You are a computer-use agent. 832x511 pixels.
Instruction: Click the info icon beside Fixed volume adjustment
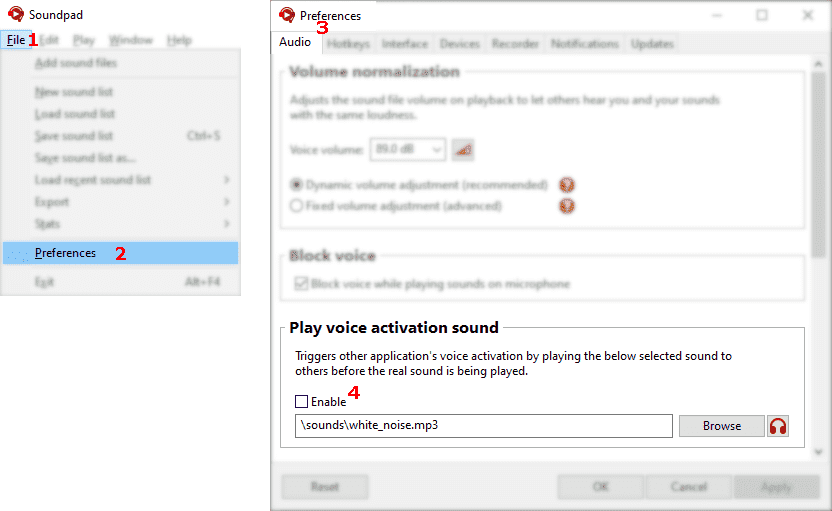pyautogui.click(x=567, y=206)
